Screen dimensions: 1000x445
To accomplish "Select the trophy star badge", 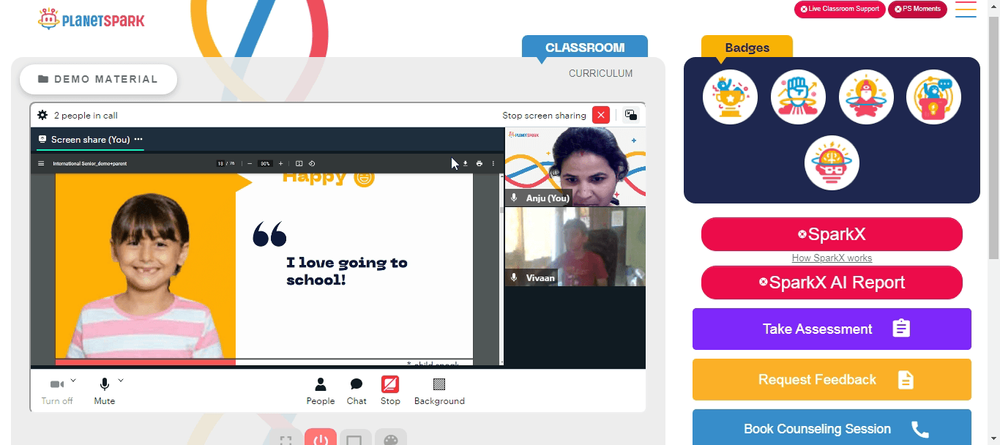I will tap(730, 97).
